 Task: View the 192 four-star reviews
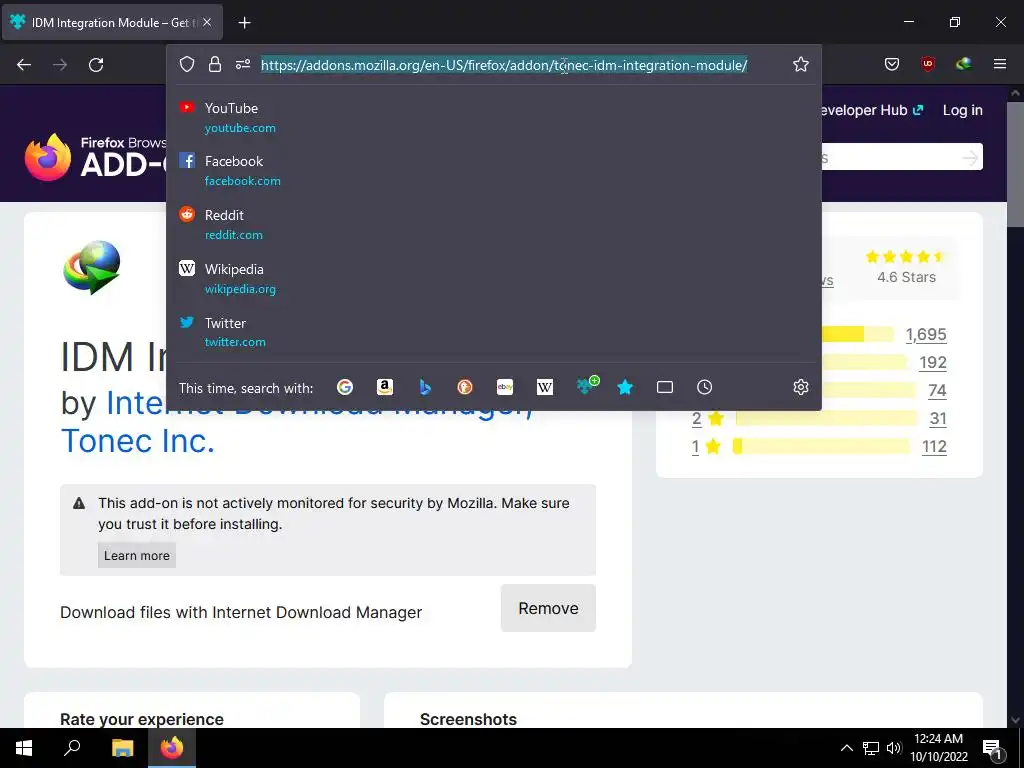[933, 362]
